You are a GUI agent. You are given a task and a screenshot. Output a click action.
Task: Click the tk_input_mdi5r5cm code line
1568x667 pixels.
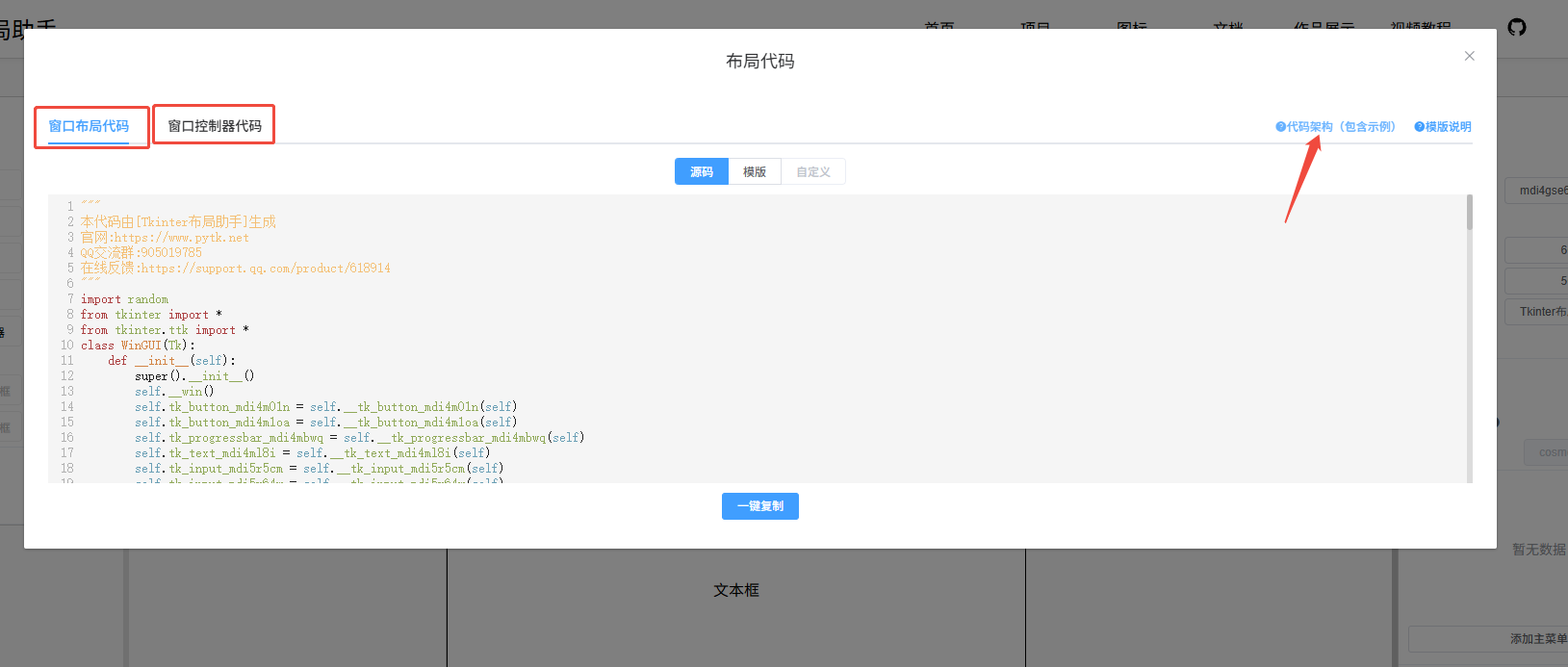click(x=319, y=469)
